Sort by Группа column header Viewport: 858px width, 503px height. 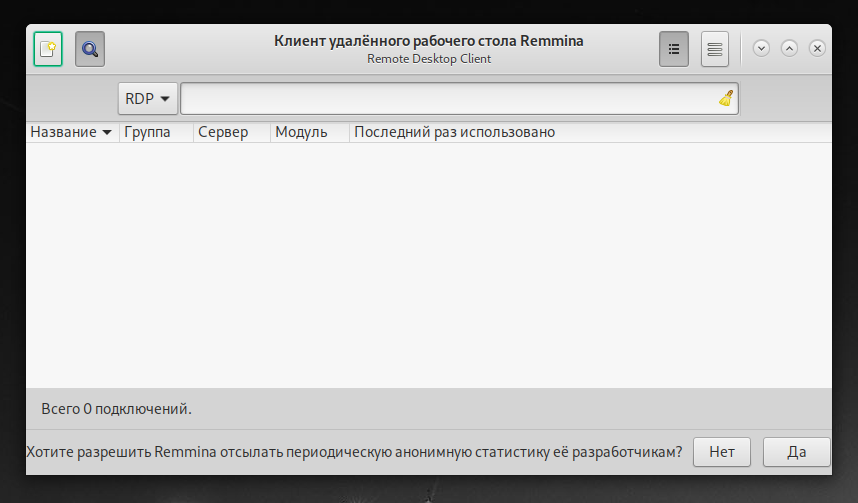[x=156, y=132]
